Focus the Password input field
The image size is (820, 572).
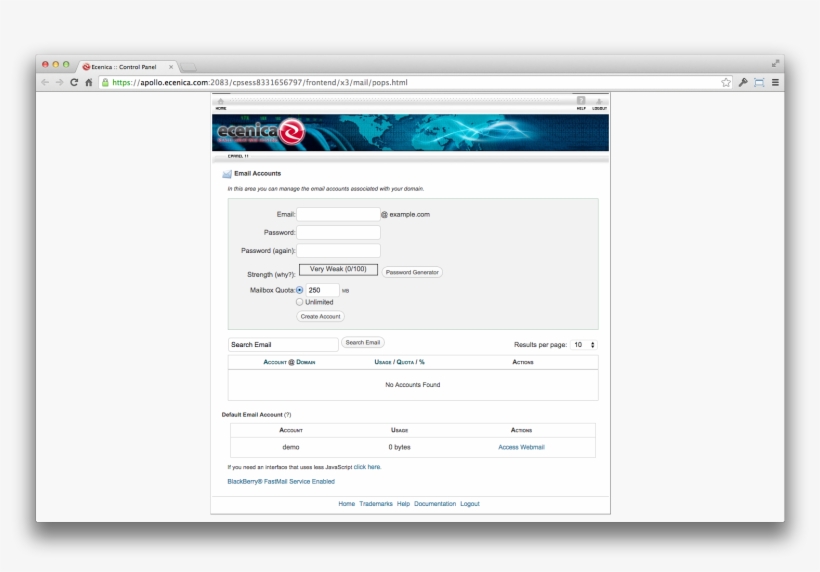tap(338, 232)
